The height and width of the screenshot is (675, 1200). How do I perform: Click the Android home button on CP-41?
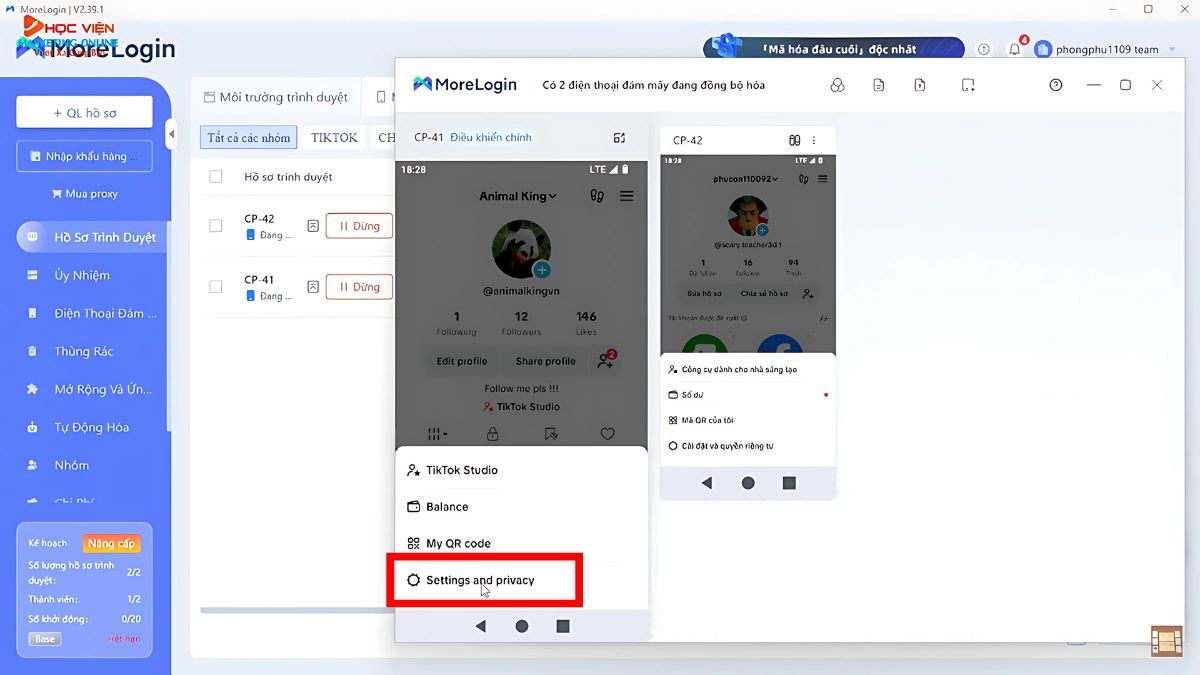522,626
